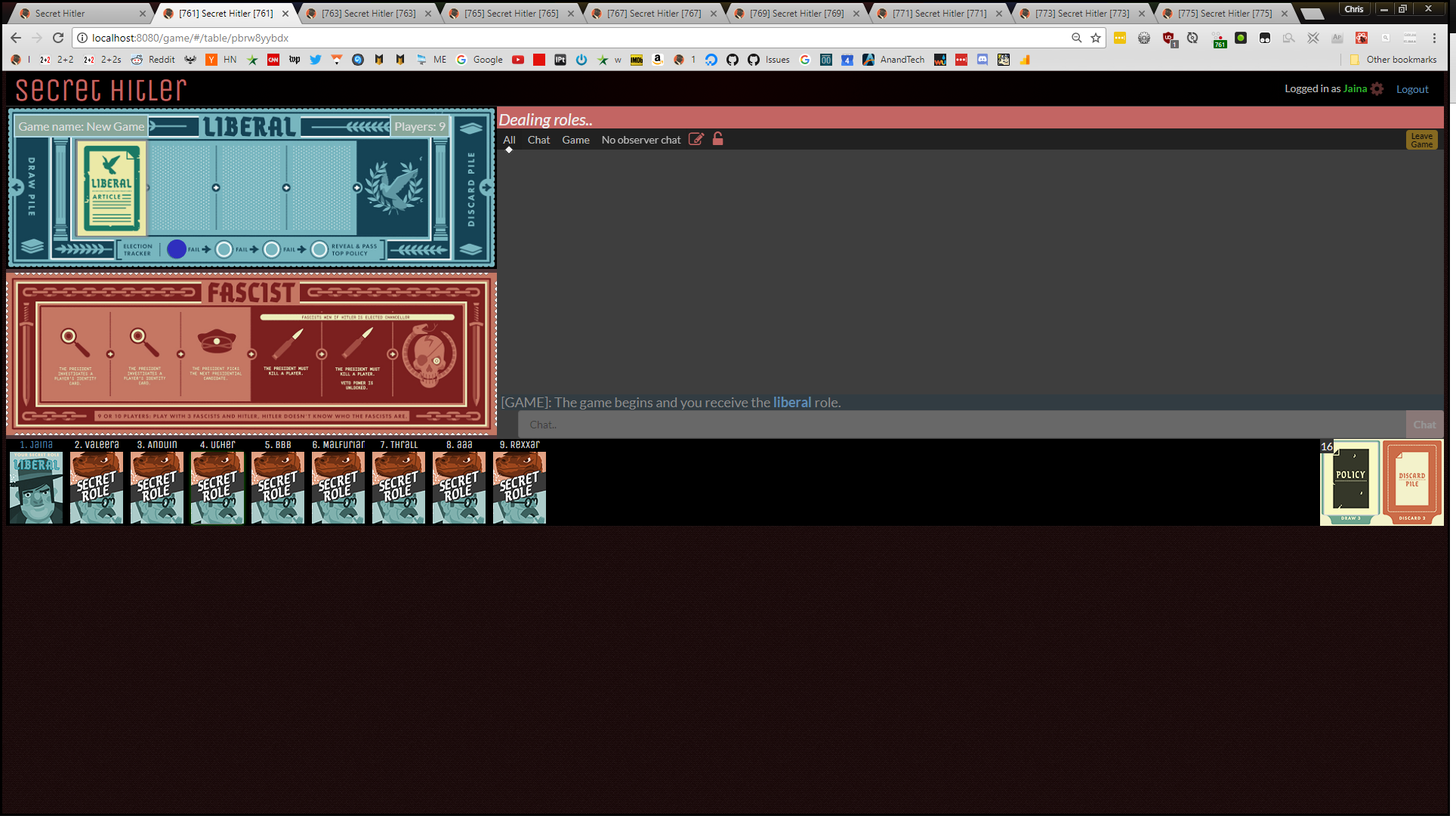
Task: Expand the Other bookmarks folder
Action: point(1393,60)
